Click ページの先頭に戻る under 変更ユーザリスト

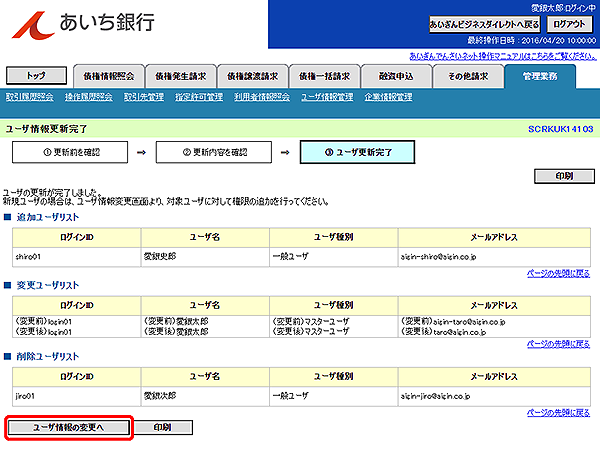click(x=558, y=344)
